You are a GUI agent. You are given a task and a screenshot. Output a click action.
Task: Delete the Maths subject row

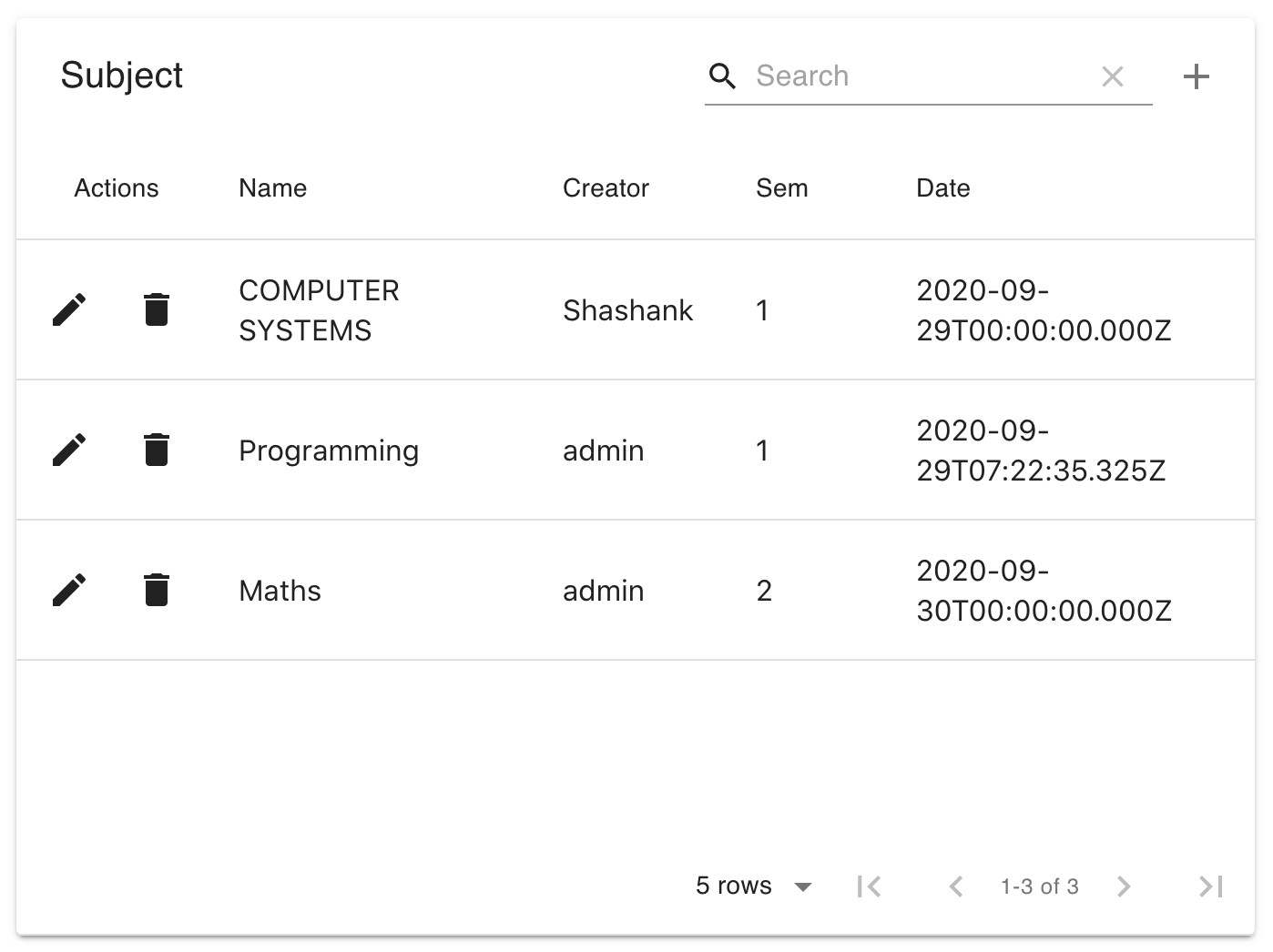(157, 590)
